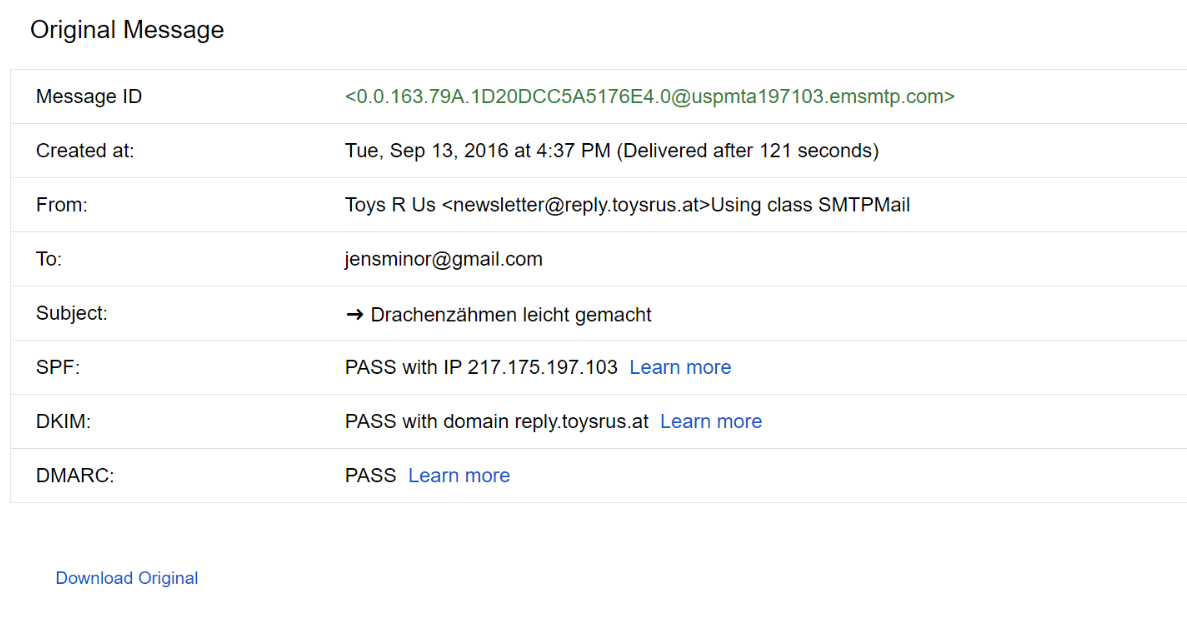Click SPF PASS with IP text
The height and width of the screenshot is (635, 1187).
481,367
